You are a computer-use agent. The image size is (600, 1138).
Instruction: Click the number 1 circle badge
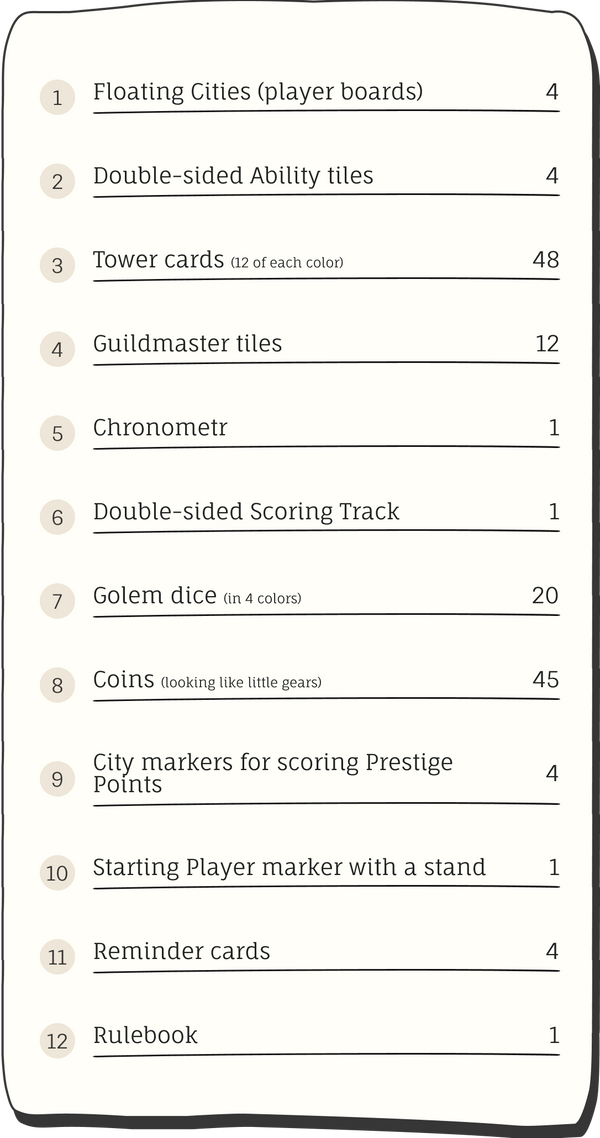[x=57, y=97]
